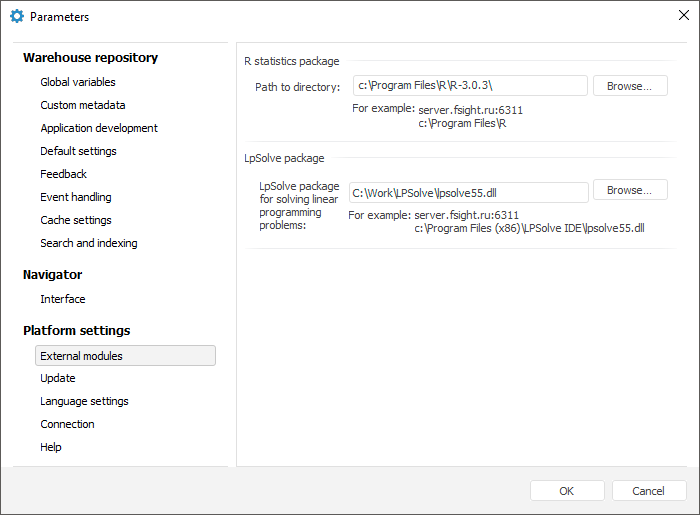
Task: Open Event handling settings
Action: 76,197
